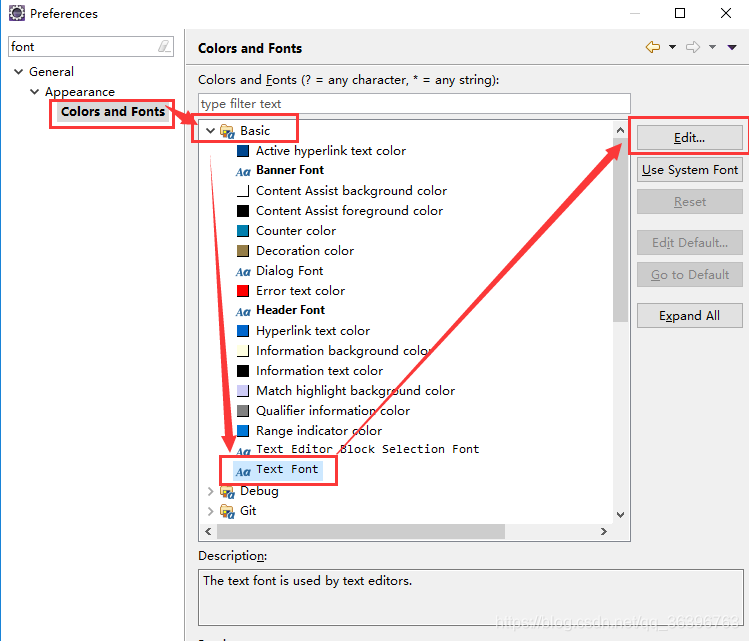Viewport: 749px width, 641px height.
Task: Expand the Git category
Action: point(210,511)
